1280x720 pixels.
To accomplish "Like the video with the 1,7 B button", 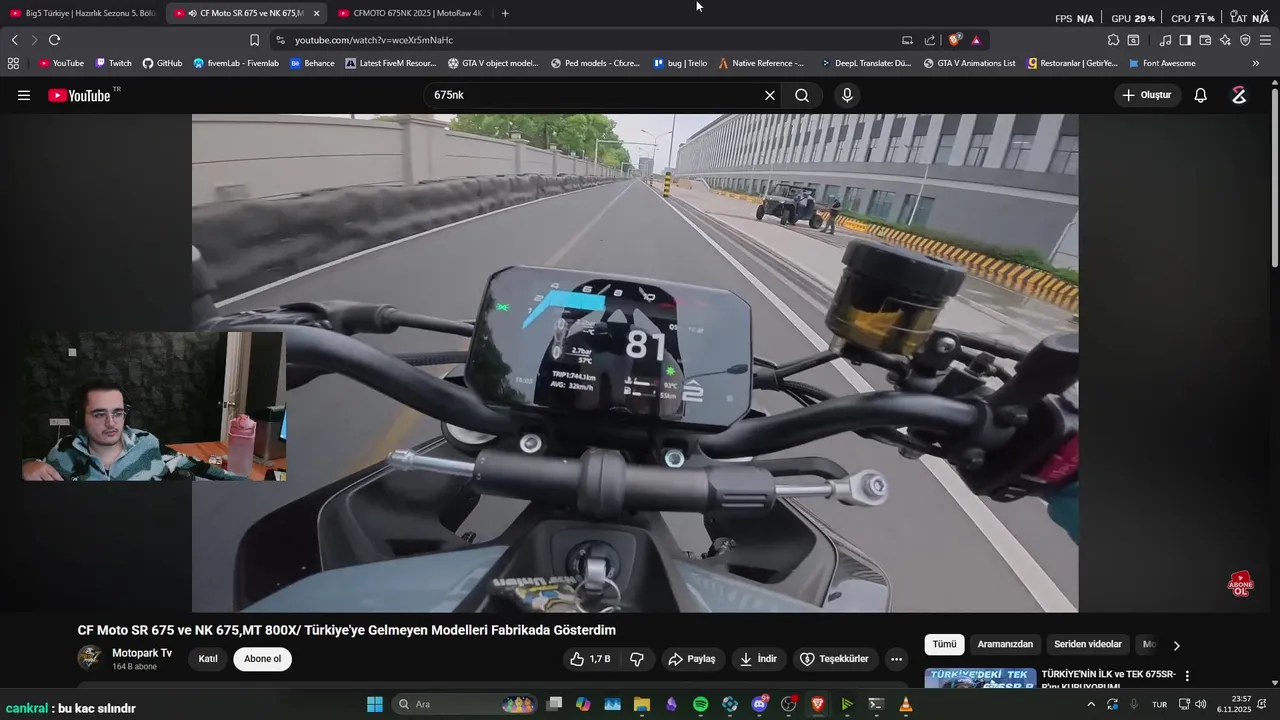I will [590, 659].
